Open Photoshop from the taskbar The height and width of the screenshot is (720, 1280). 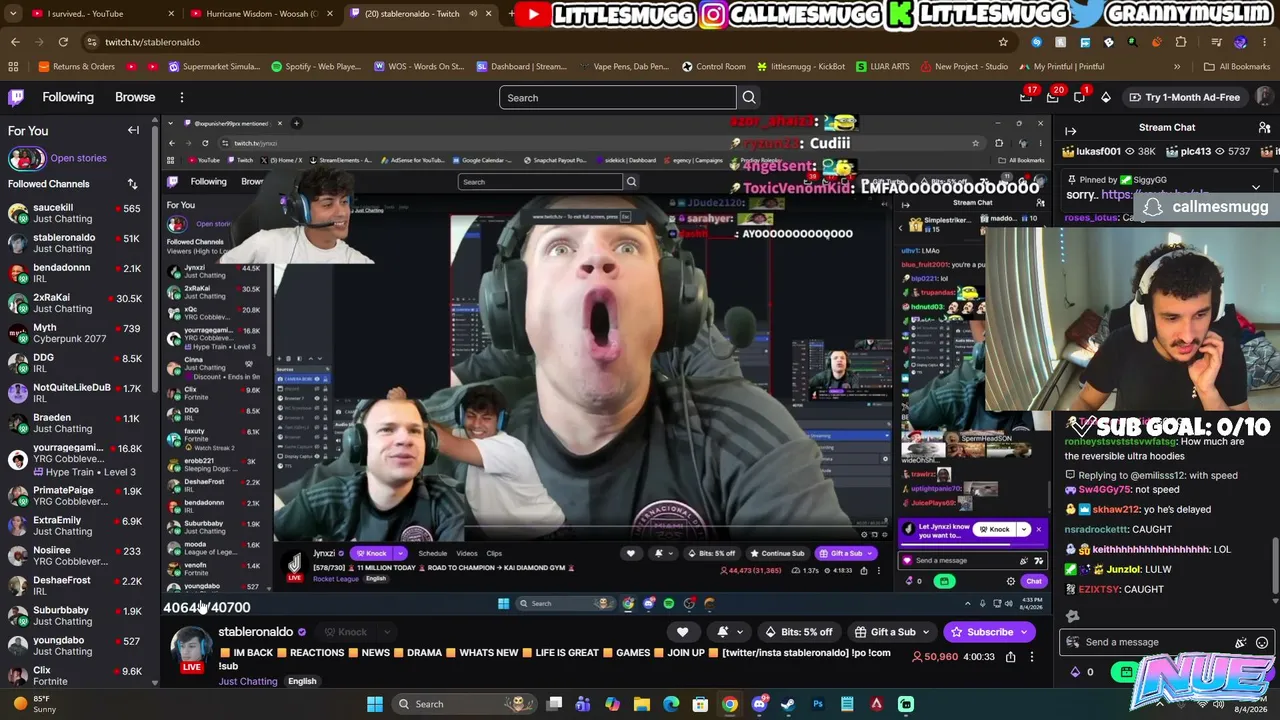click(818, 704)
